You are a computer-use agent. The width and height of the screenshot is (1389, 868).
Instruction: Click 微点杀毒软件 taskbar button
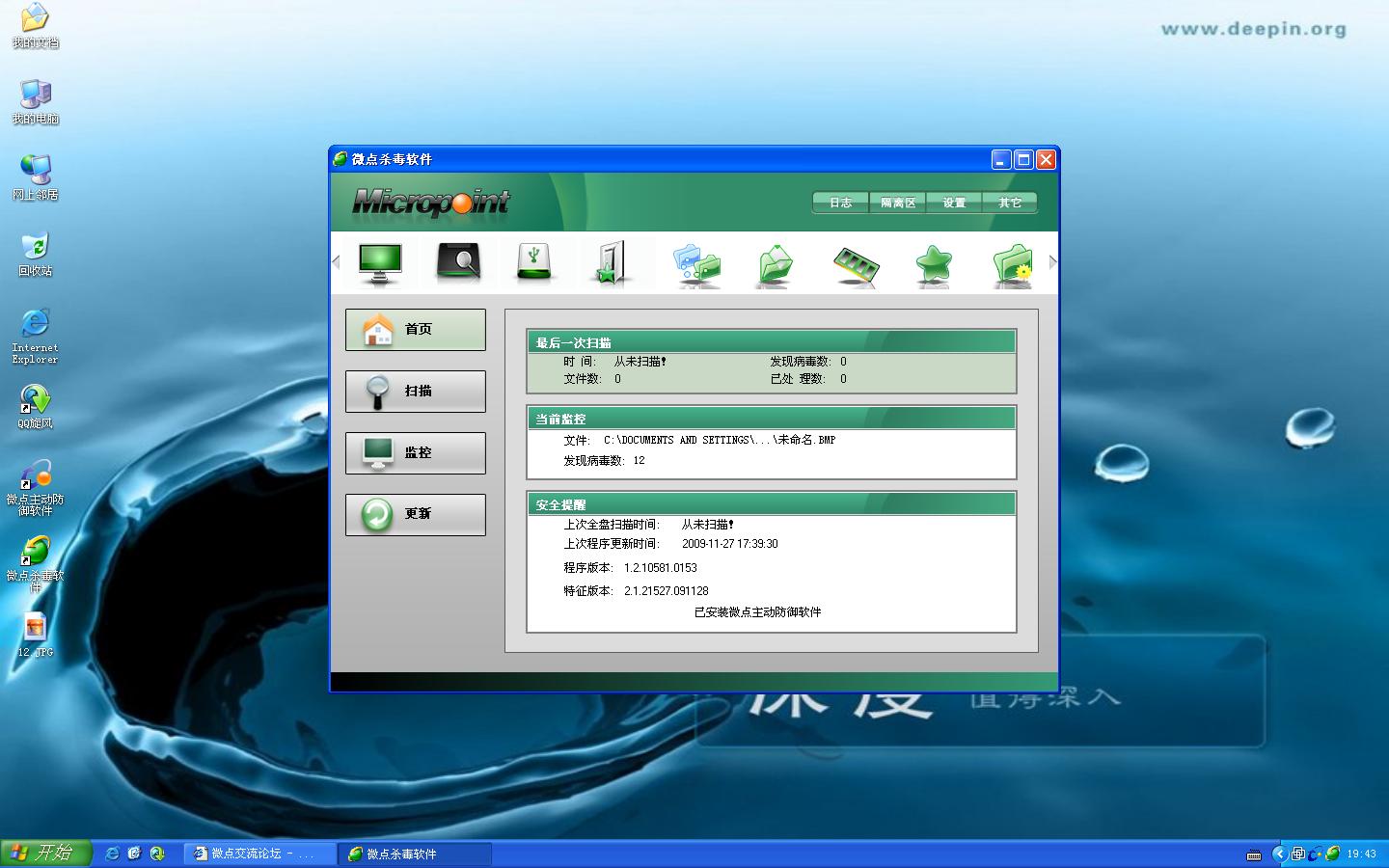pos(416,854)
